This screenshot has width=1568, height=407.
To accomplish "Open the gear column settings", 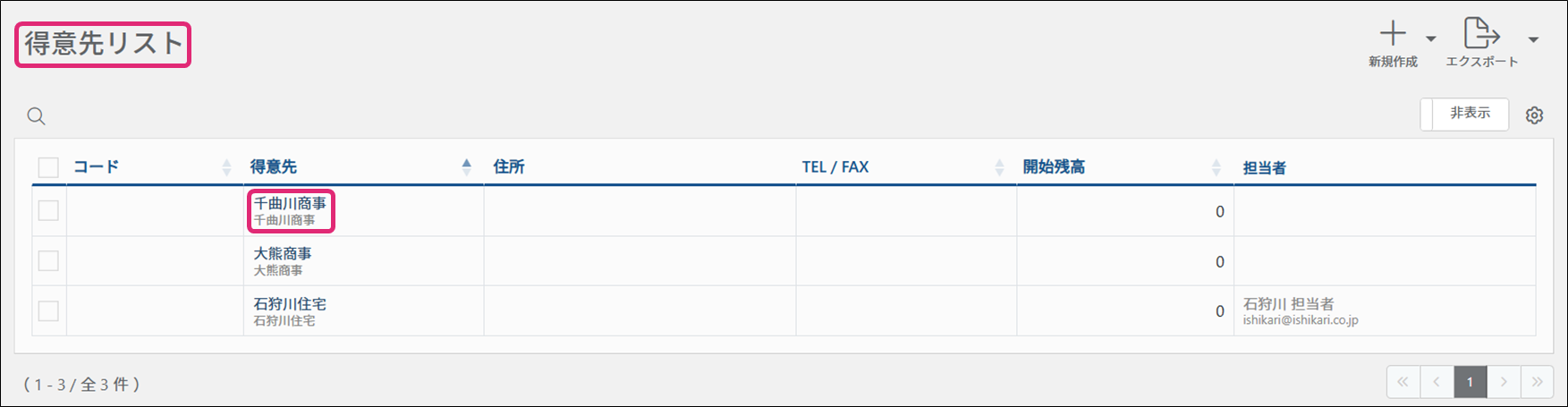I will point(1534,115).
